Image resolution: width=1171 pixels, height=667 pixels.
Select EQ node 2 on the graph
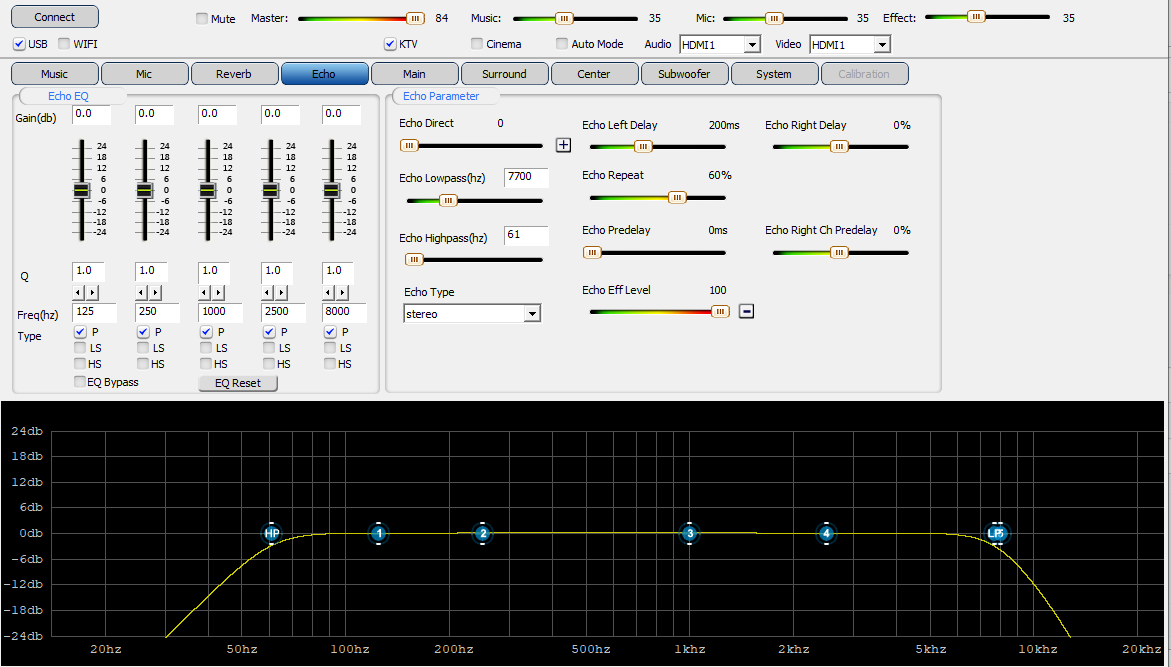pyautogui.click(x=482, y=534)
